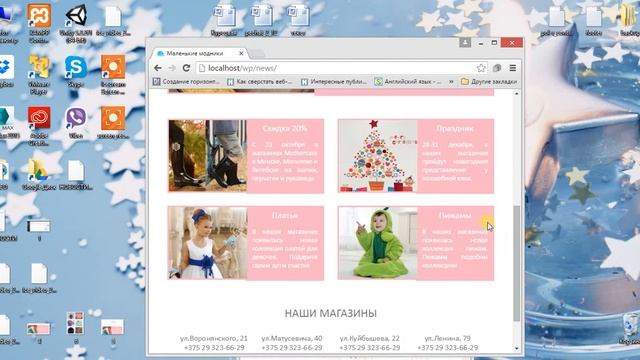The height and width of the screenshot is (360, 640).
Task: Select the 3ds Max desktop icon
Action: (x=7, y=123)
